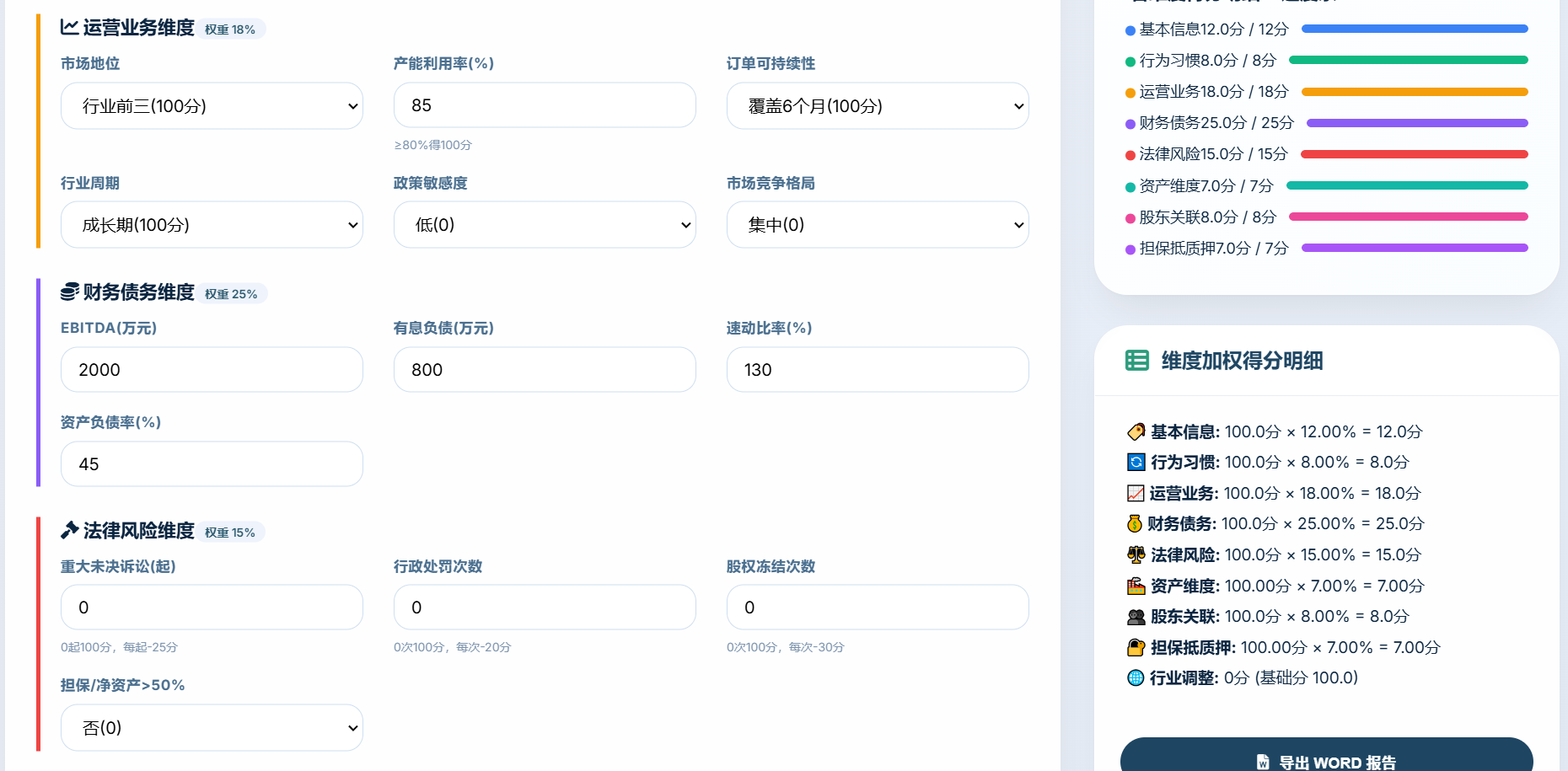This screenshot has width=1568, height=771.
Task: Click the 0次100分，每次-20分 hint
Action: 452,647
